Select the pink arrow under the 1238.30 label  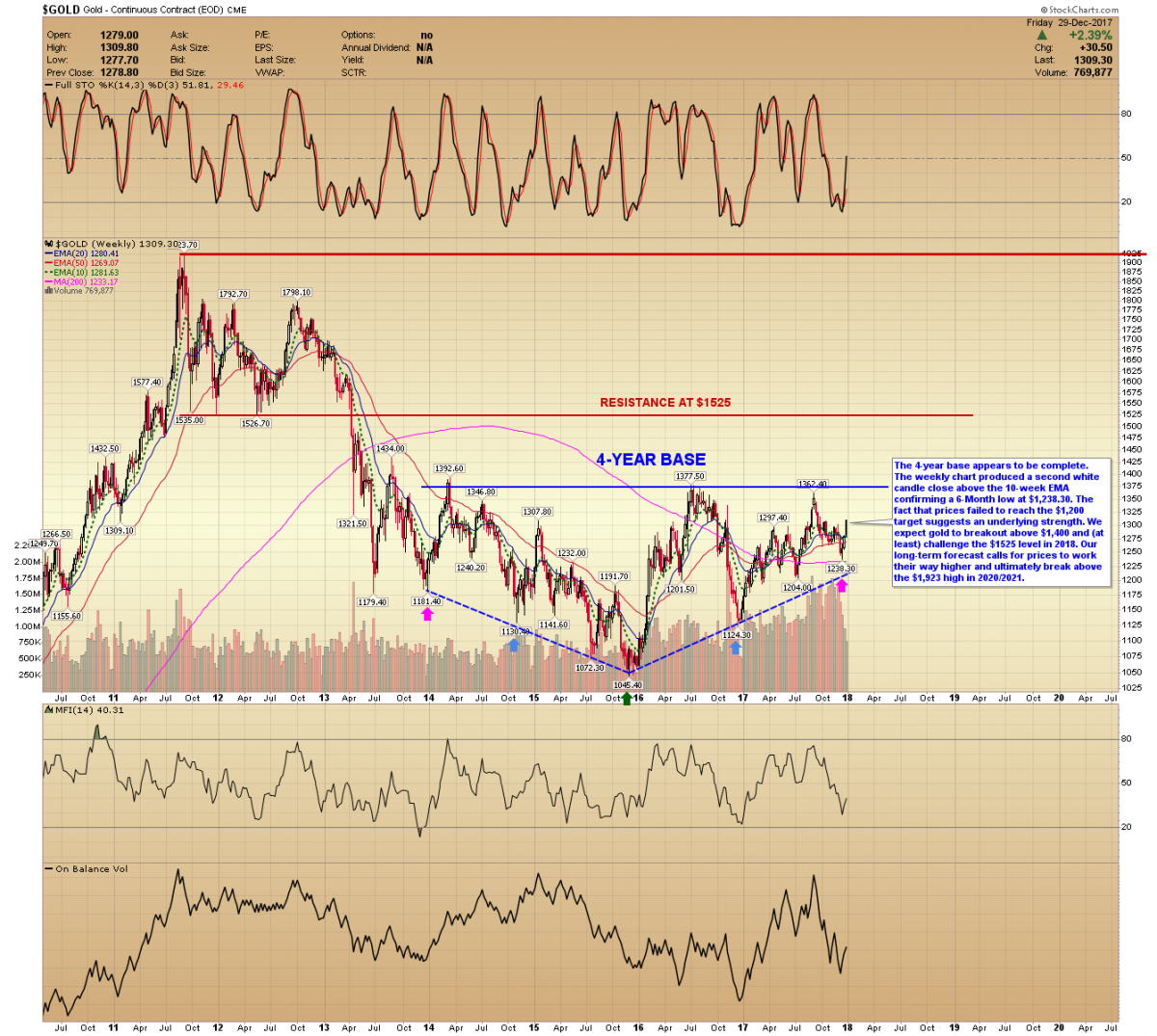[842, 584]
